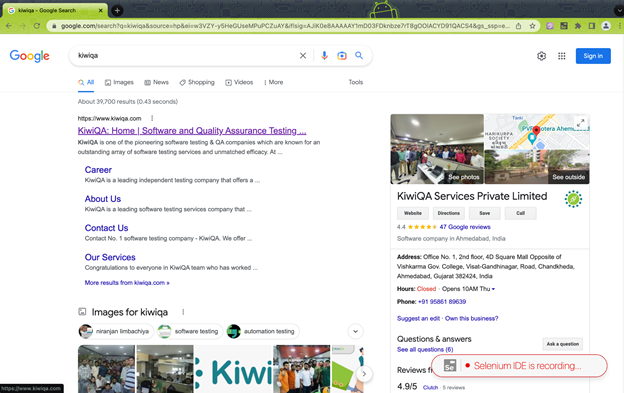Go back in browser history
The width and height of the screenshot is (624, 393).
coord(9,26)
